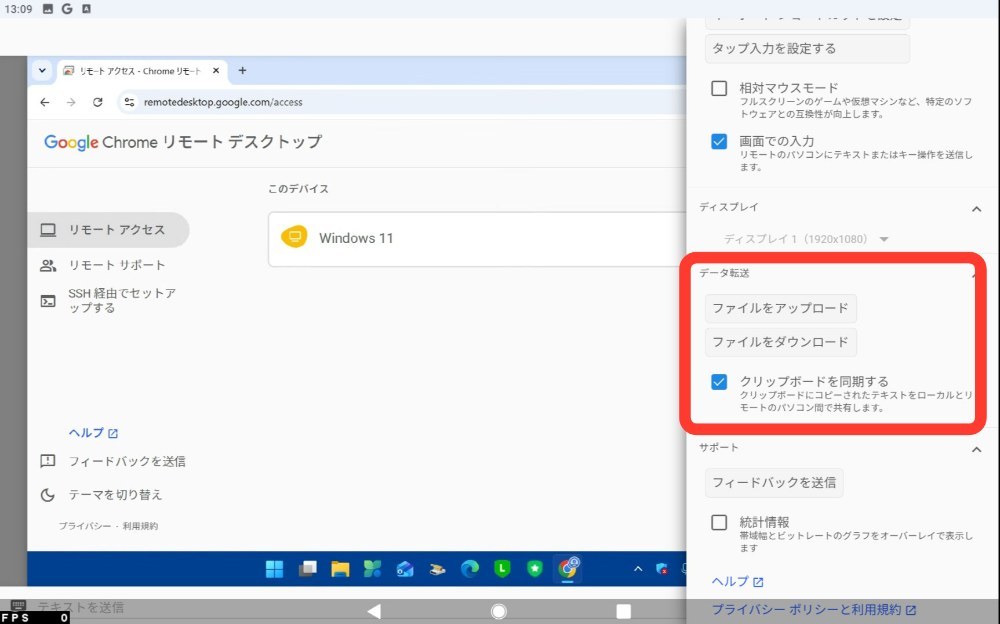Enable 相対マウスモード checkbox
Viewport: 1000px width, 624px height.
(719, 88)
